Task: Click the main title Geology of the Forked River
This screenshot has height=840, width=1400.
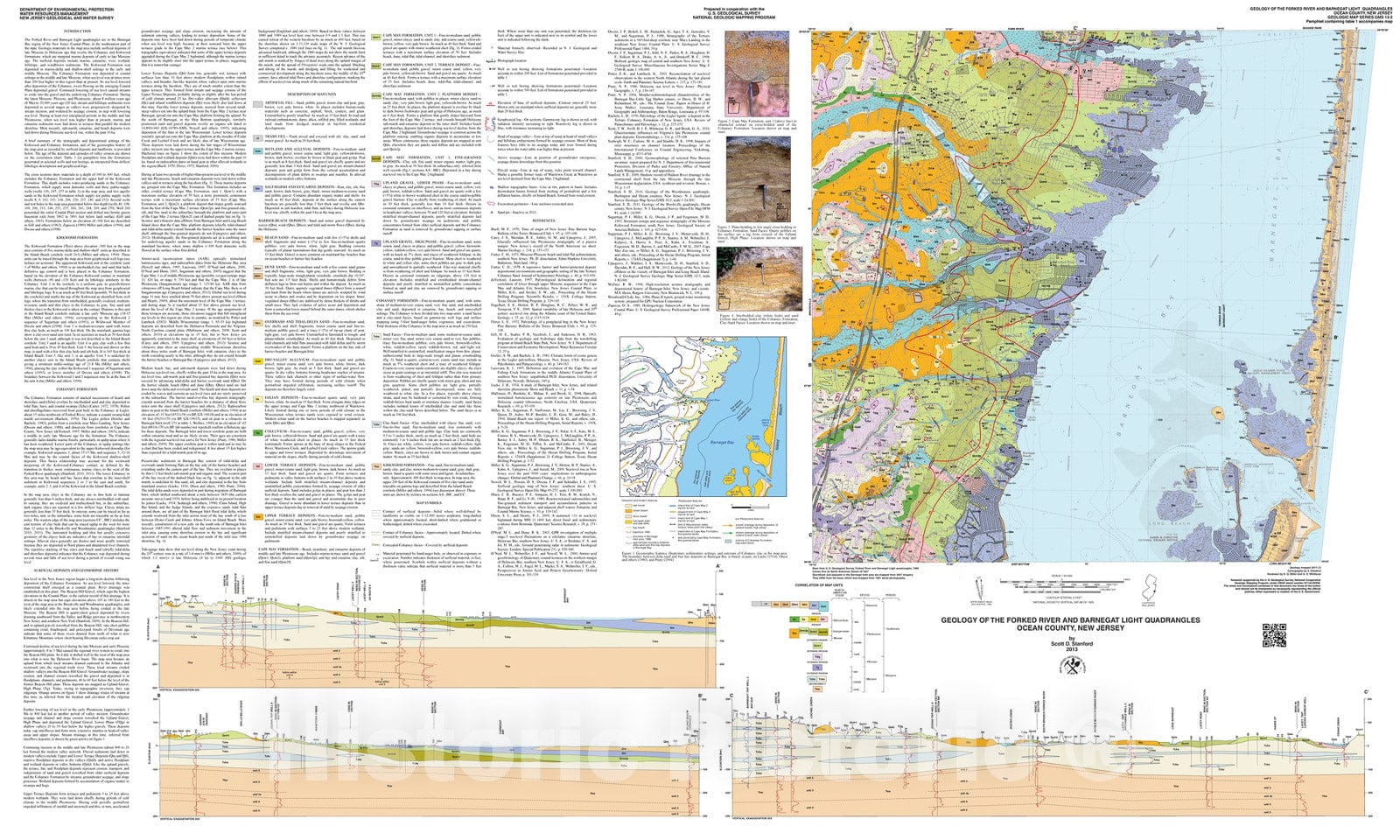Action: pos(1071,622)
